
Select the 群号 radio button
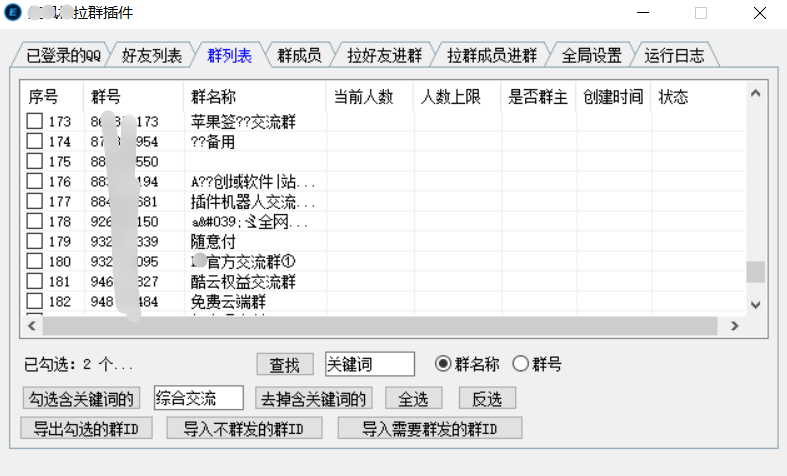(x=520, y=364)
